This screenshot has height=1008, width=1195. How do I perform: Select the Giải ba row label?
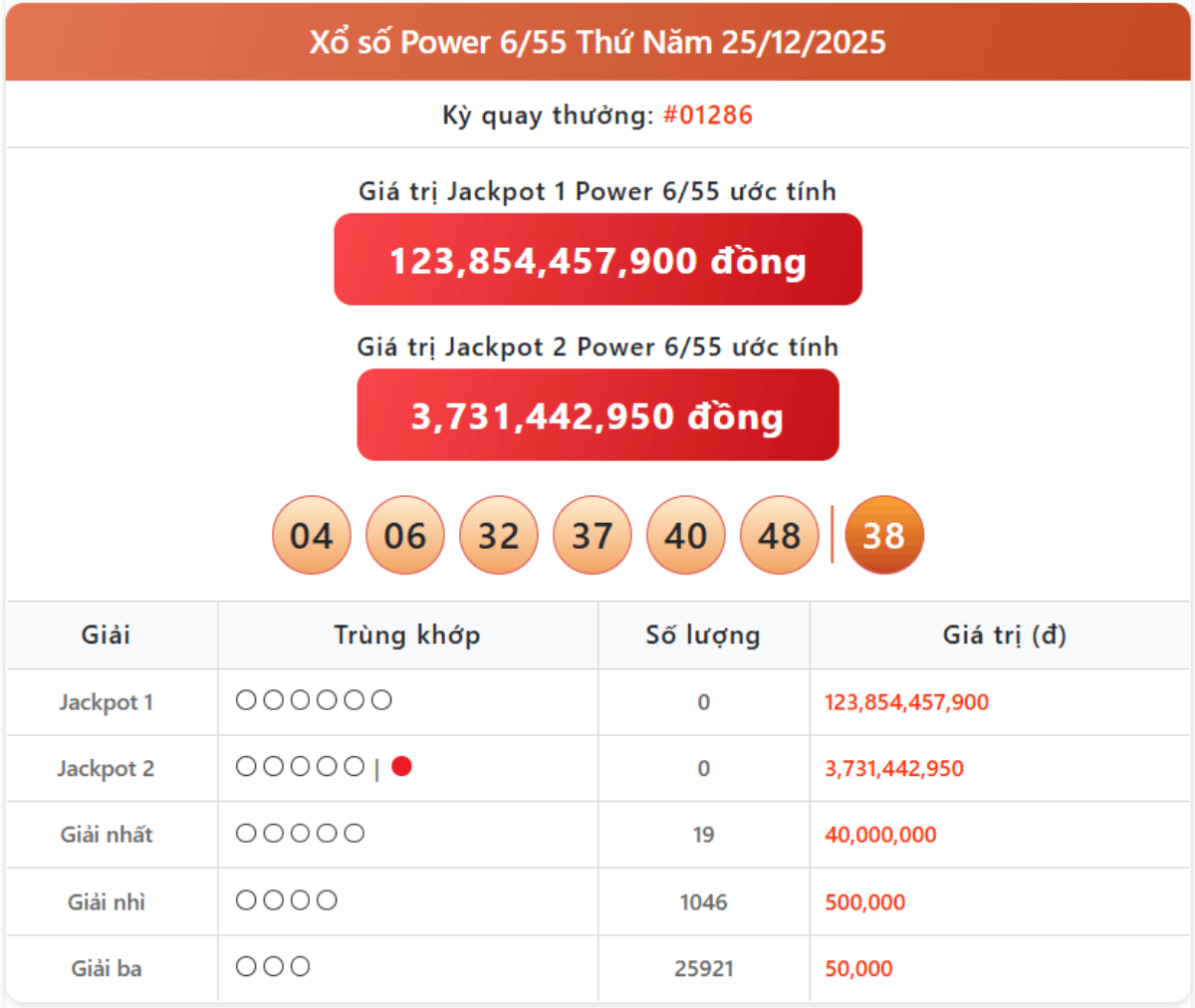[106, 968]
